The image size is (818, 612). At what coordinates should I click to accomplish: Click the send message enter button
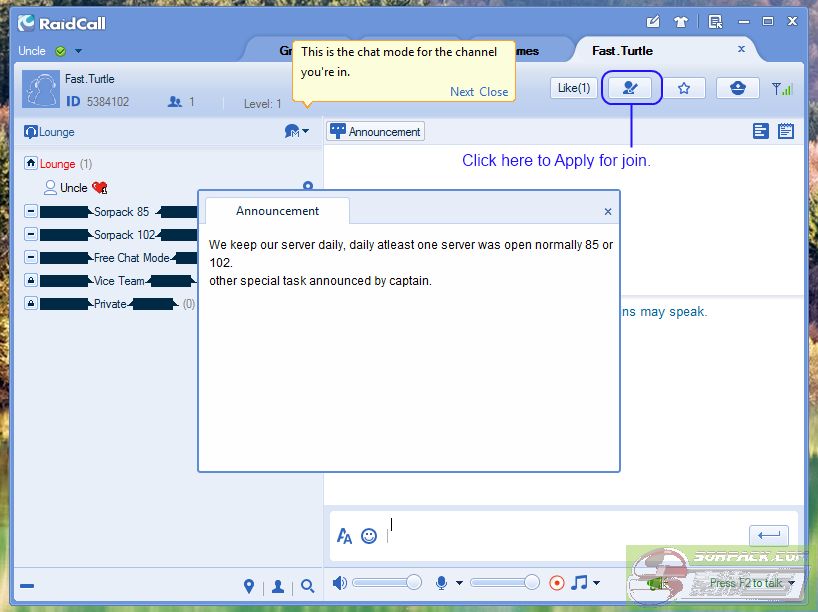[768, 535]
